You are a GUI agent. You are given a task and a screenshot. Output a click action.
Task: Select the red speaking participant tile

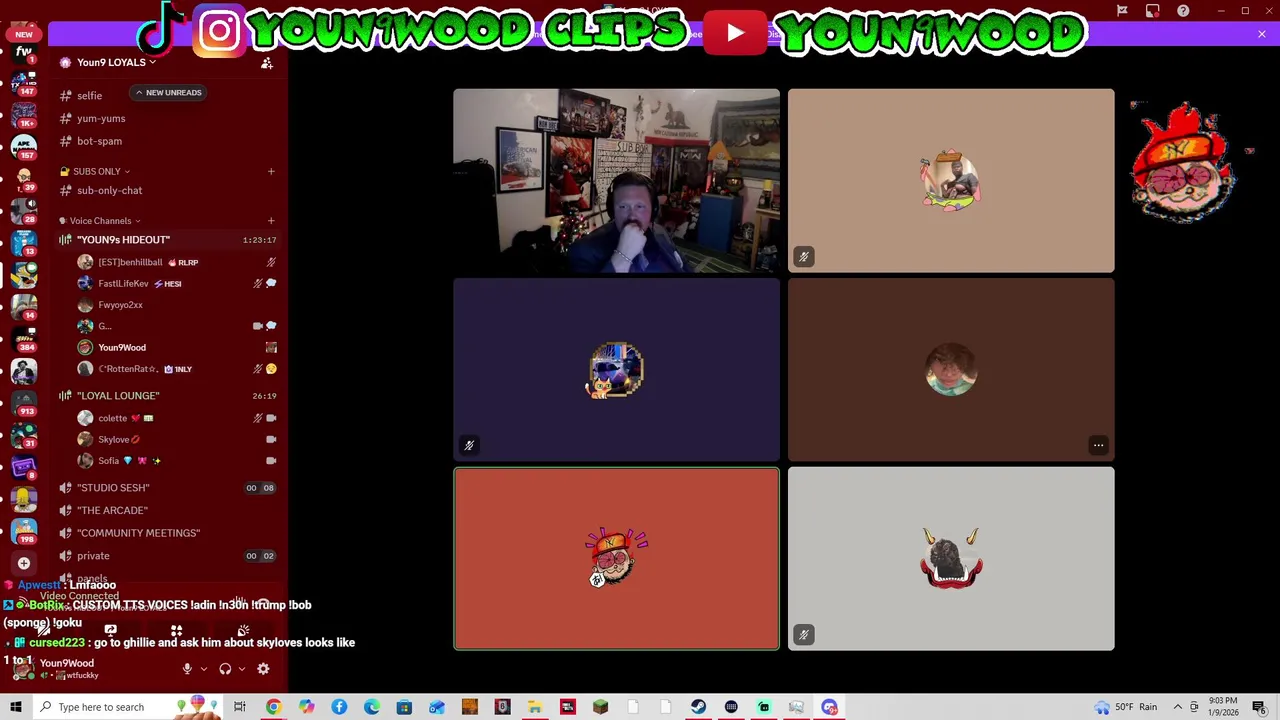[x=617, y=559]
